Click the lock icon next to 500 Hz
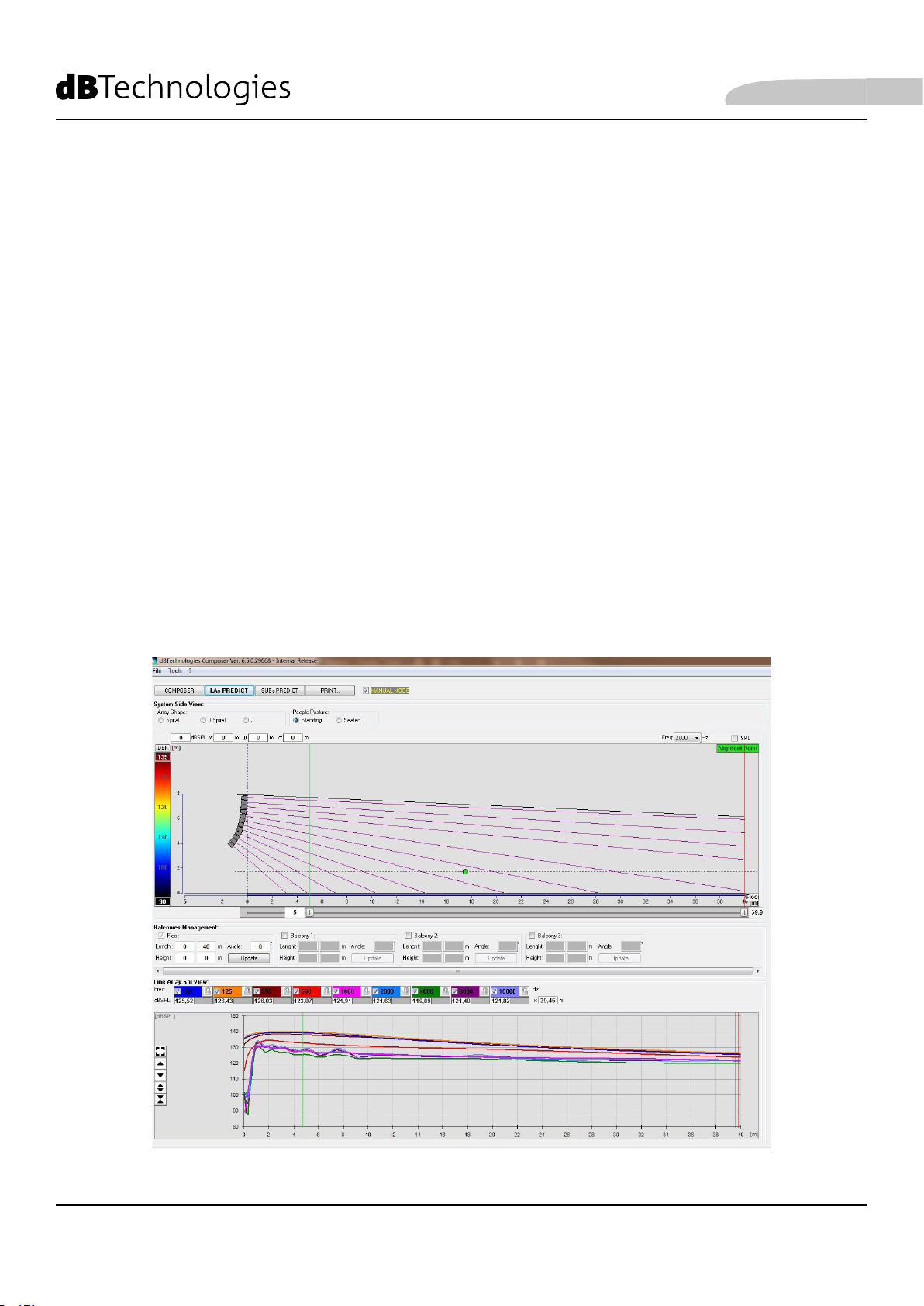The image size is (924, 1306). (x=326, y=991)
